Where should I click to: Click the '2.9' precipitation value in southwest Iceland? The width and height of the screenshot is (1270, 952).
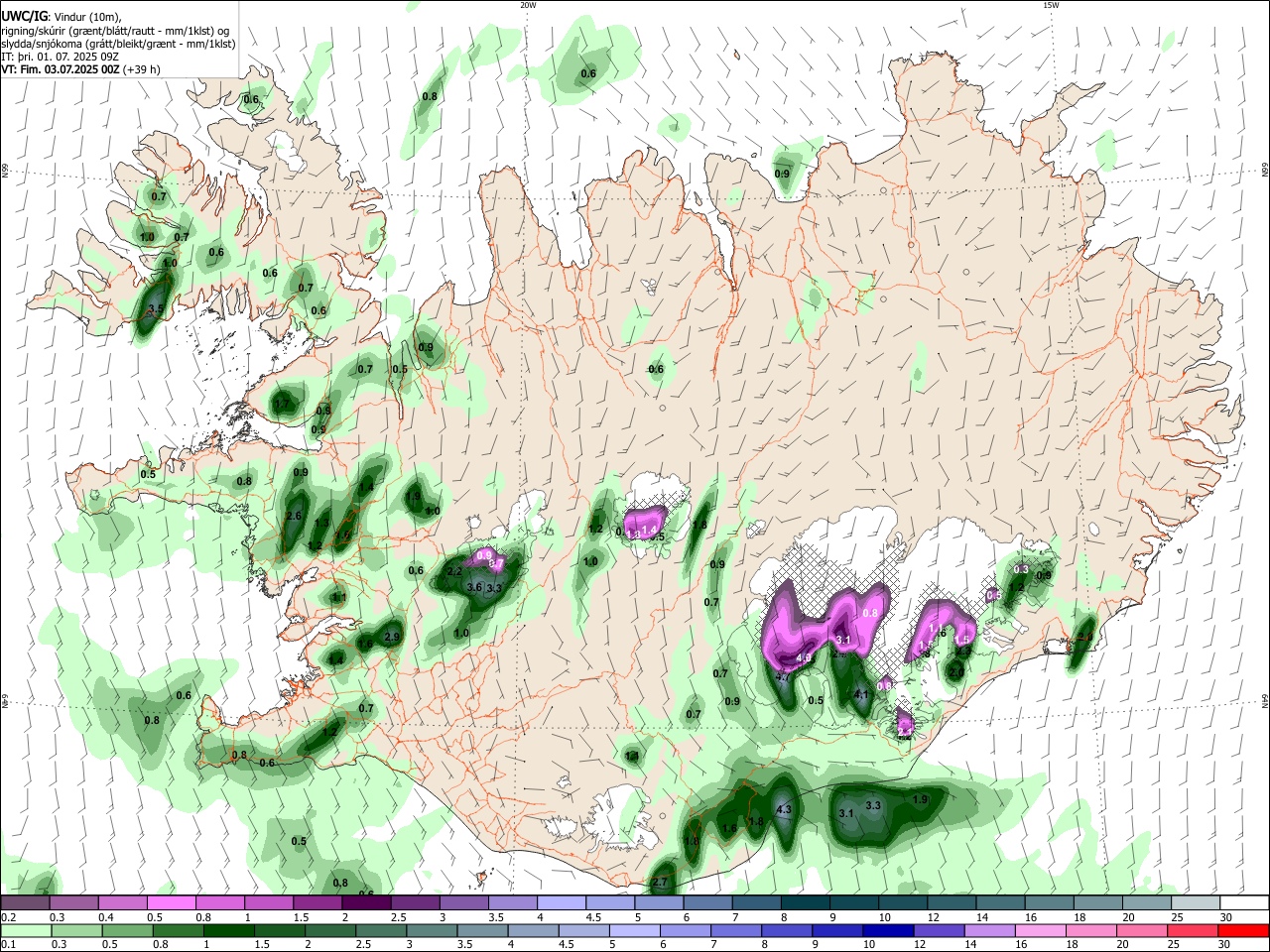point(392,637)
